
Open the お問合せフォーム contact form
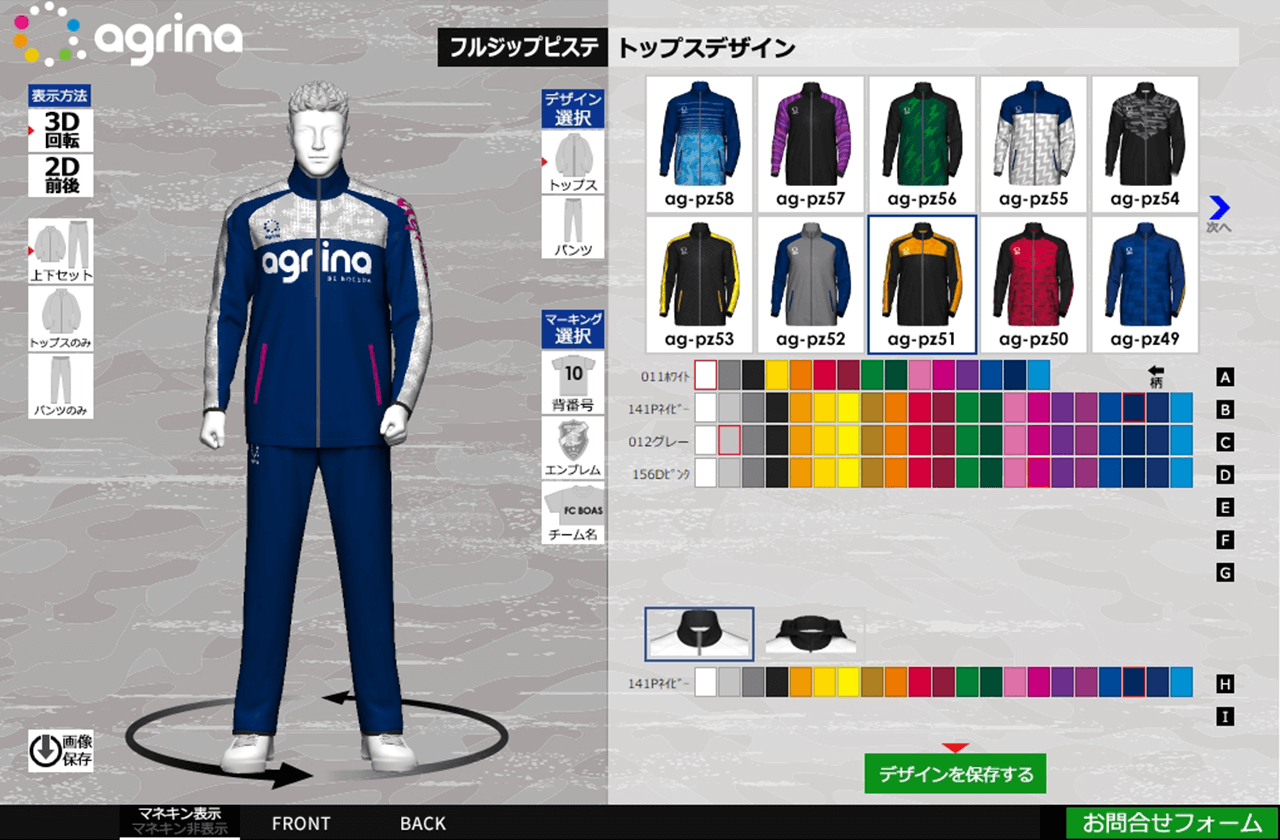point(1173,823)
